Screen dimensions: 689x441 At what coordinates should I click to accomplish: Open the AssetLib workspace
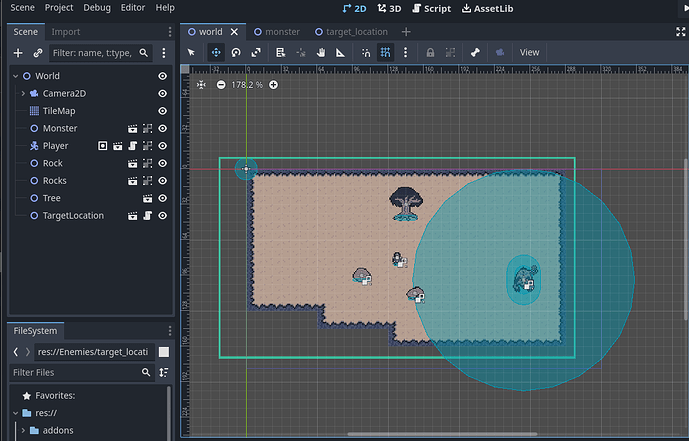pos(487,9)
